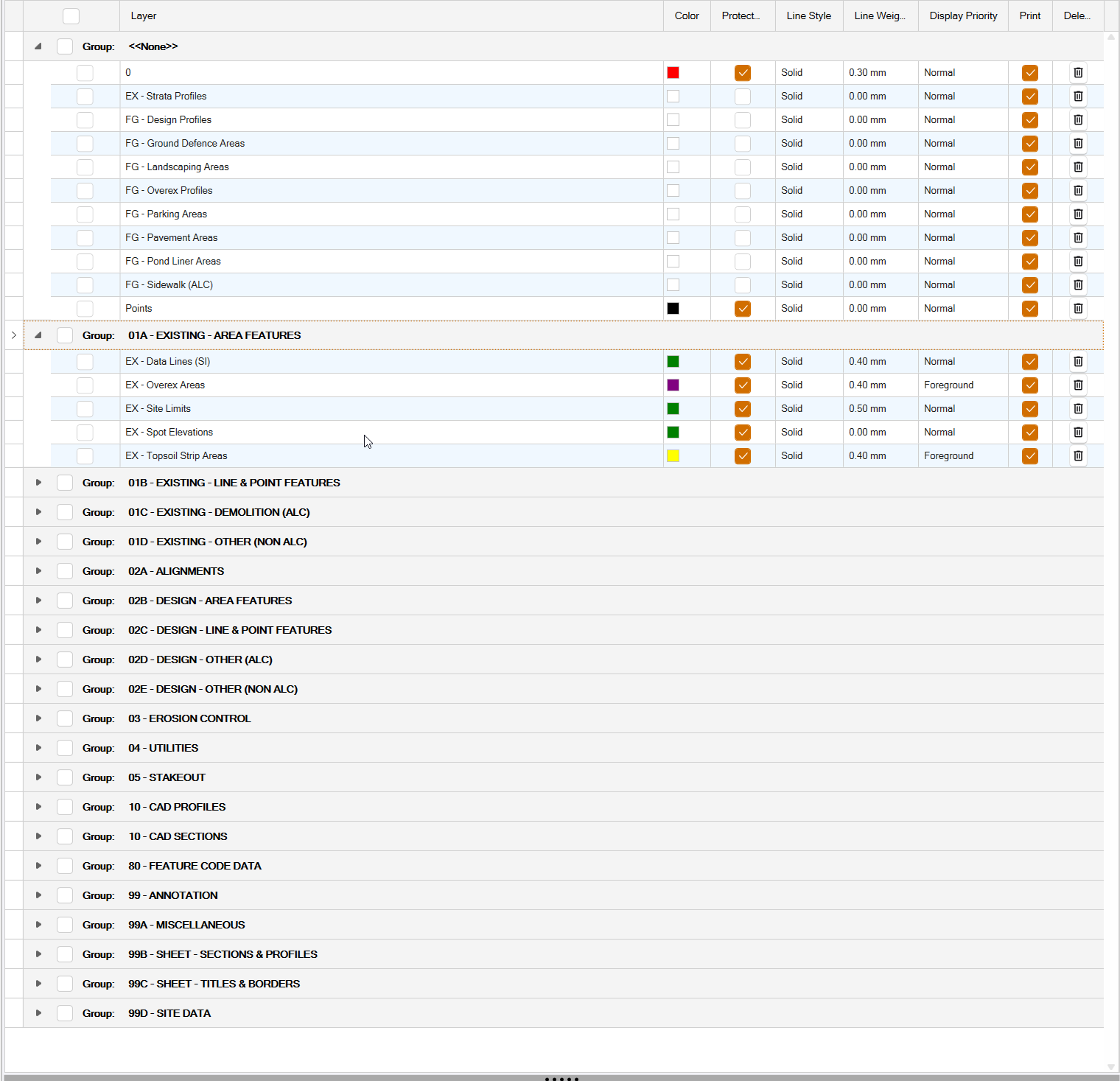Select the 0.50 mm line weight cell
This screenshot has width=1120, height=1081.
[x=868, y=409]
